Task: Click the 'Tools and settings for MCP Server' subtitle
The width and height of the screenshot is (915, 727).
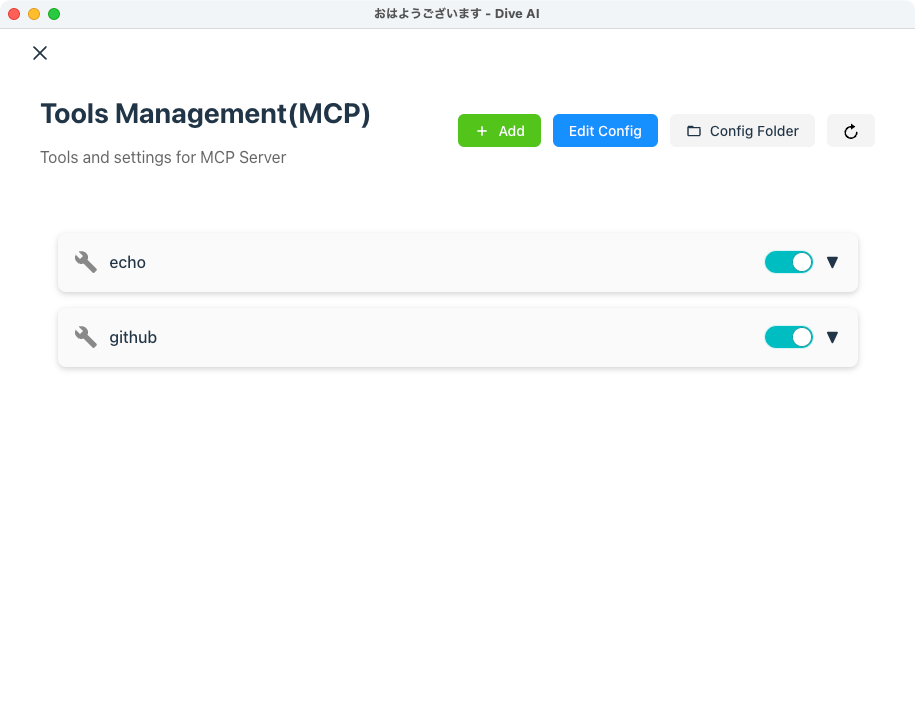Action: (x=163, y=158)
